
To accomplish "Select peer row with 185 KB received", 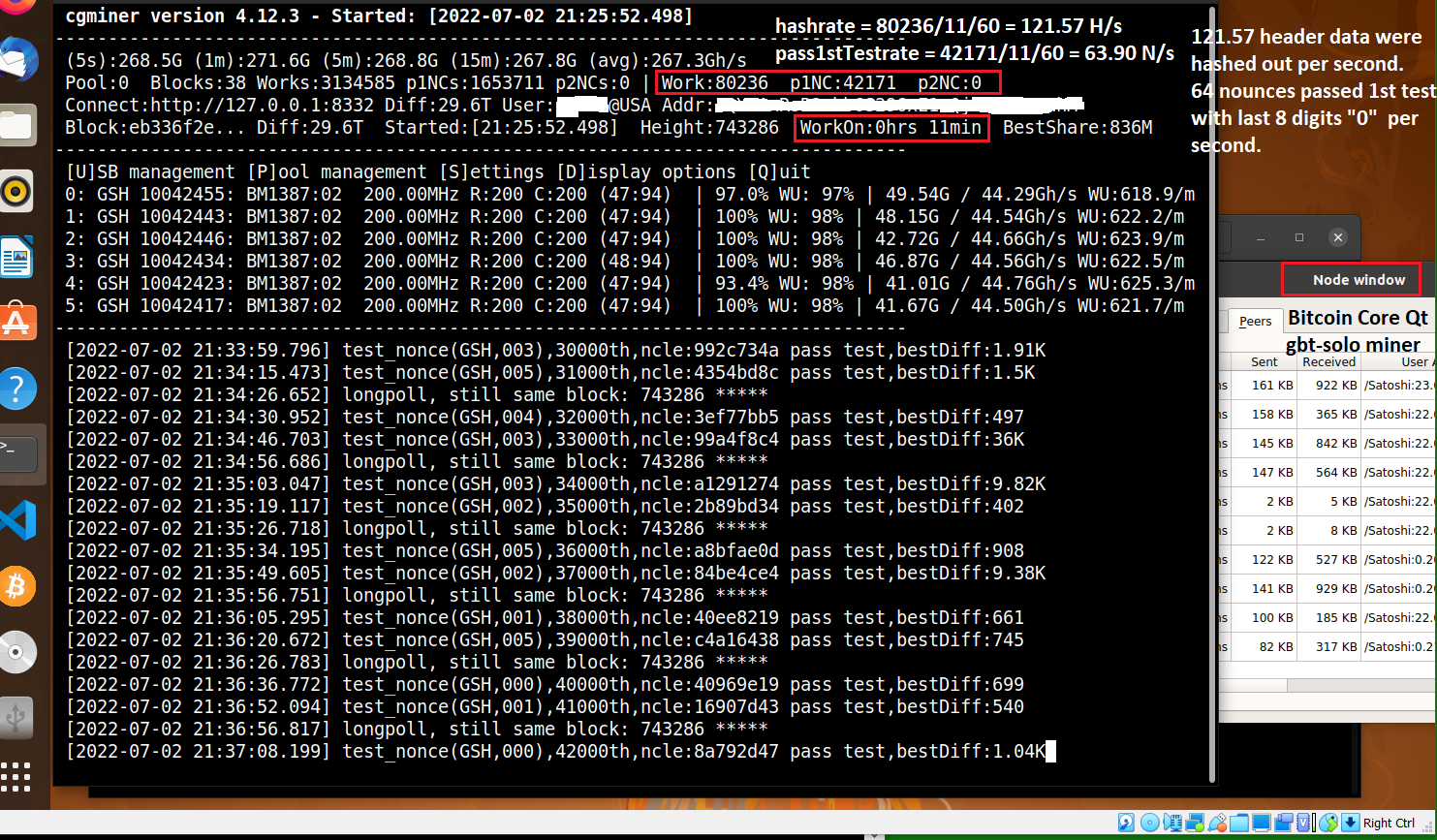I will (1328, 617).
